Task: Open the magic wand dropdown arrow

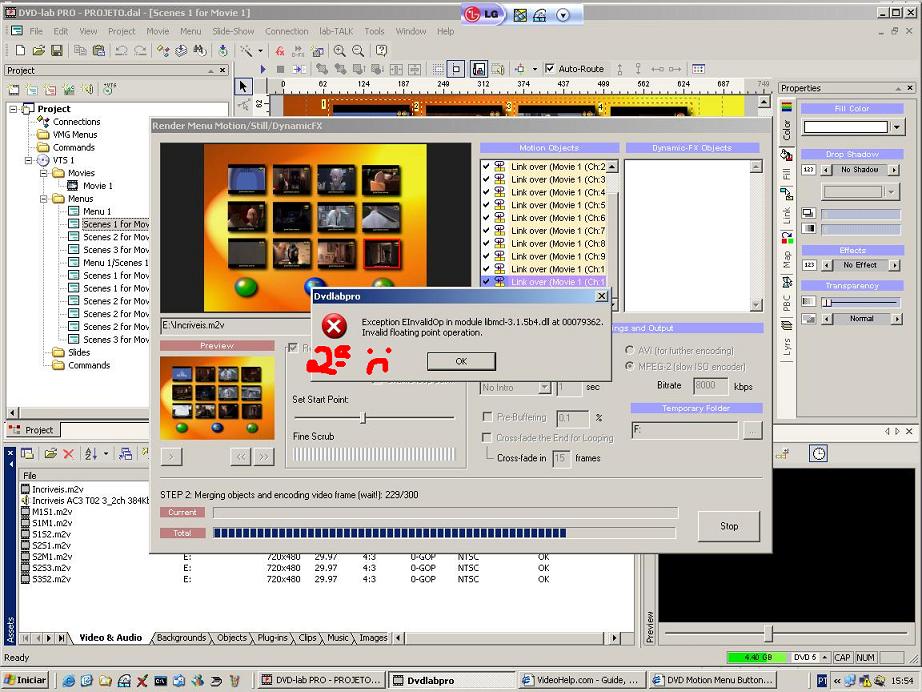Action: click(x=260, y=51)
